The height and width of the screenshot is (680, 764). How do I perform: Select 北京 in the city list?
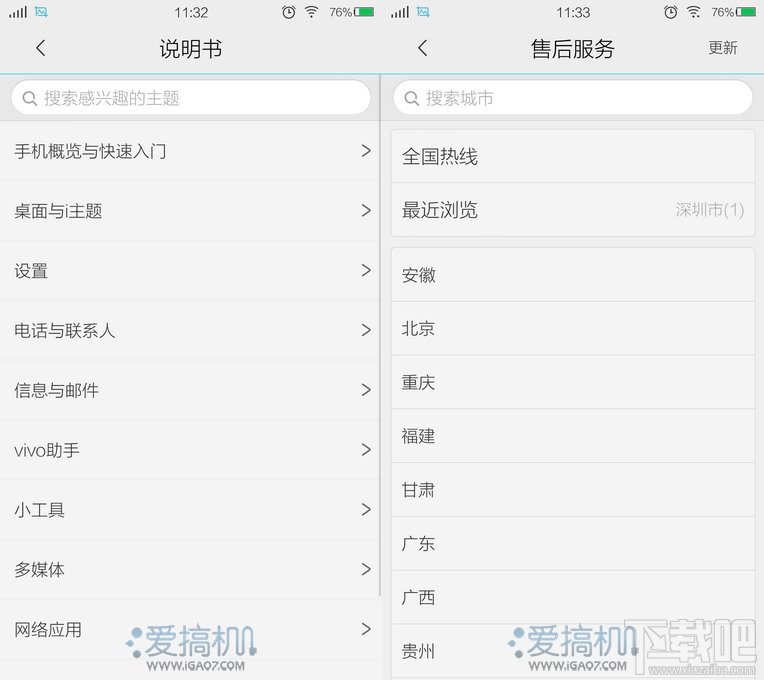(573, 329)
